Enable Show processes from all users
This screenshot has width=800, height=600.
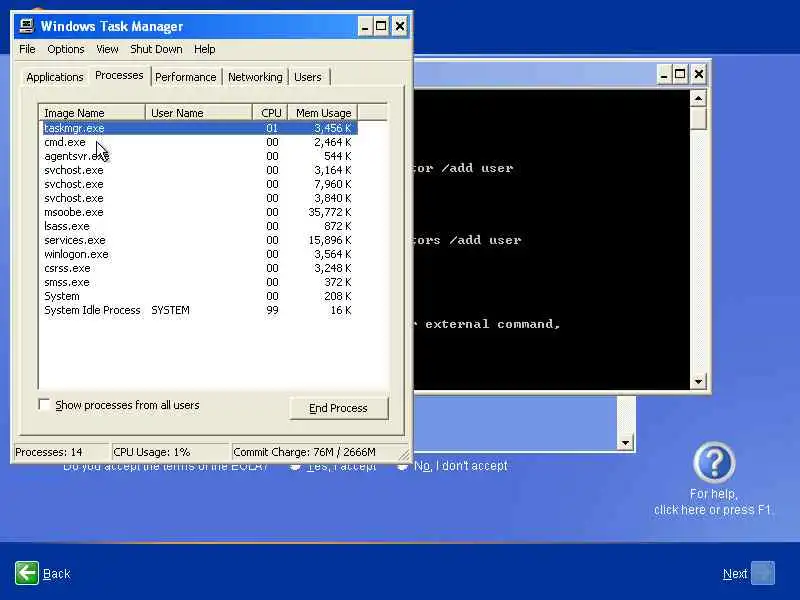(44, 405)
